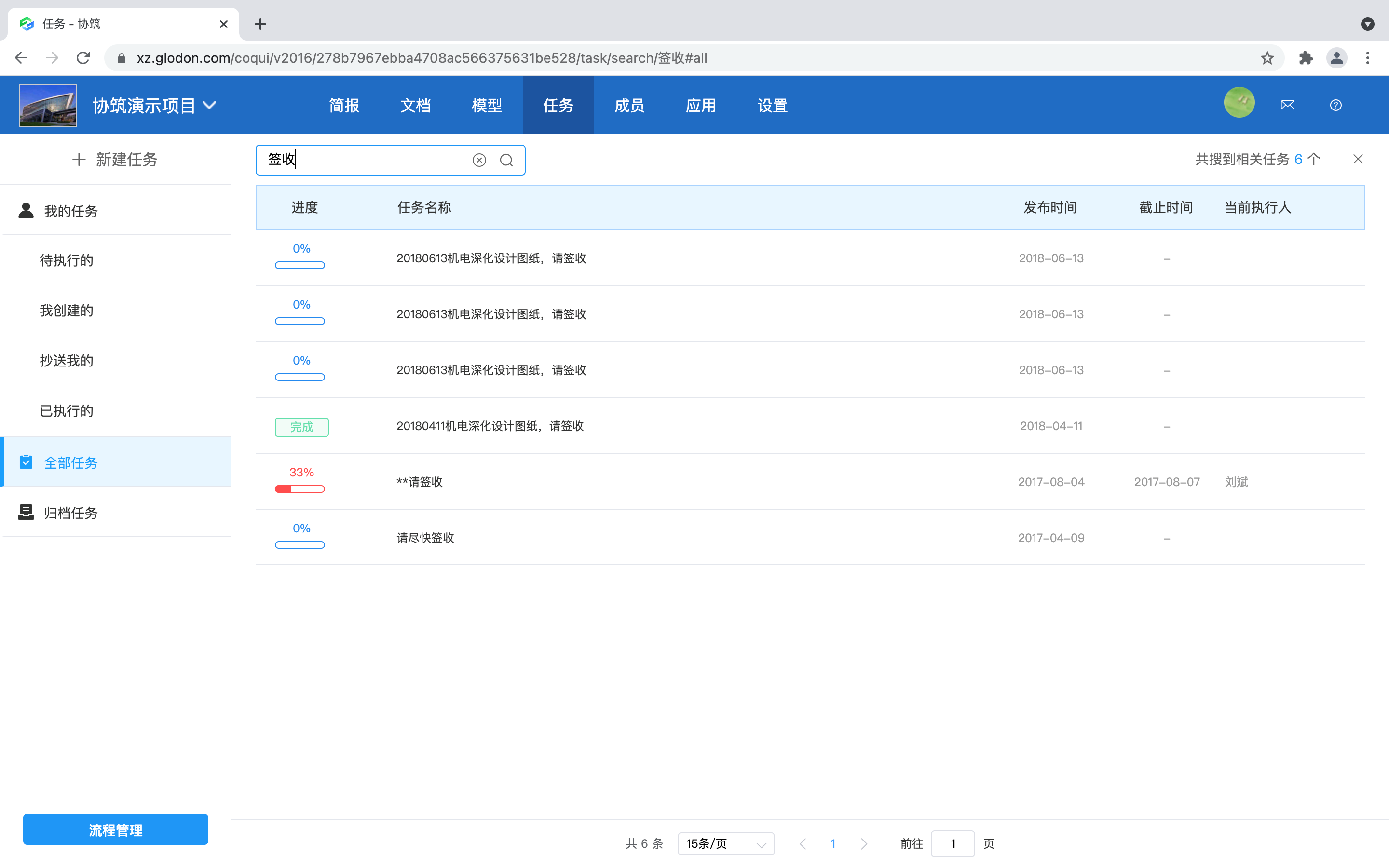Click the page number input field
Viewport: 1389px width, 868px height.
[953, 843]
